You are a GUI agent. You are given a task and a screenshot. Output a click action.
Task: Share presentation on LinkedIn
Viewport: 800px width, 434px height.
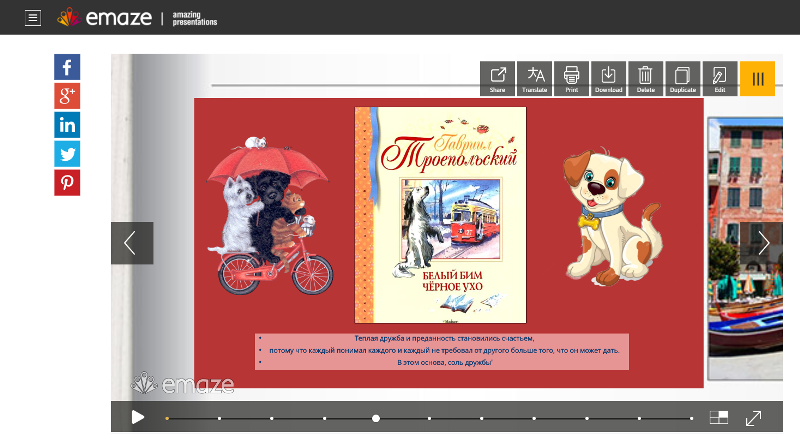point(67,125)
